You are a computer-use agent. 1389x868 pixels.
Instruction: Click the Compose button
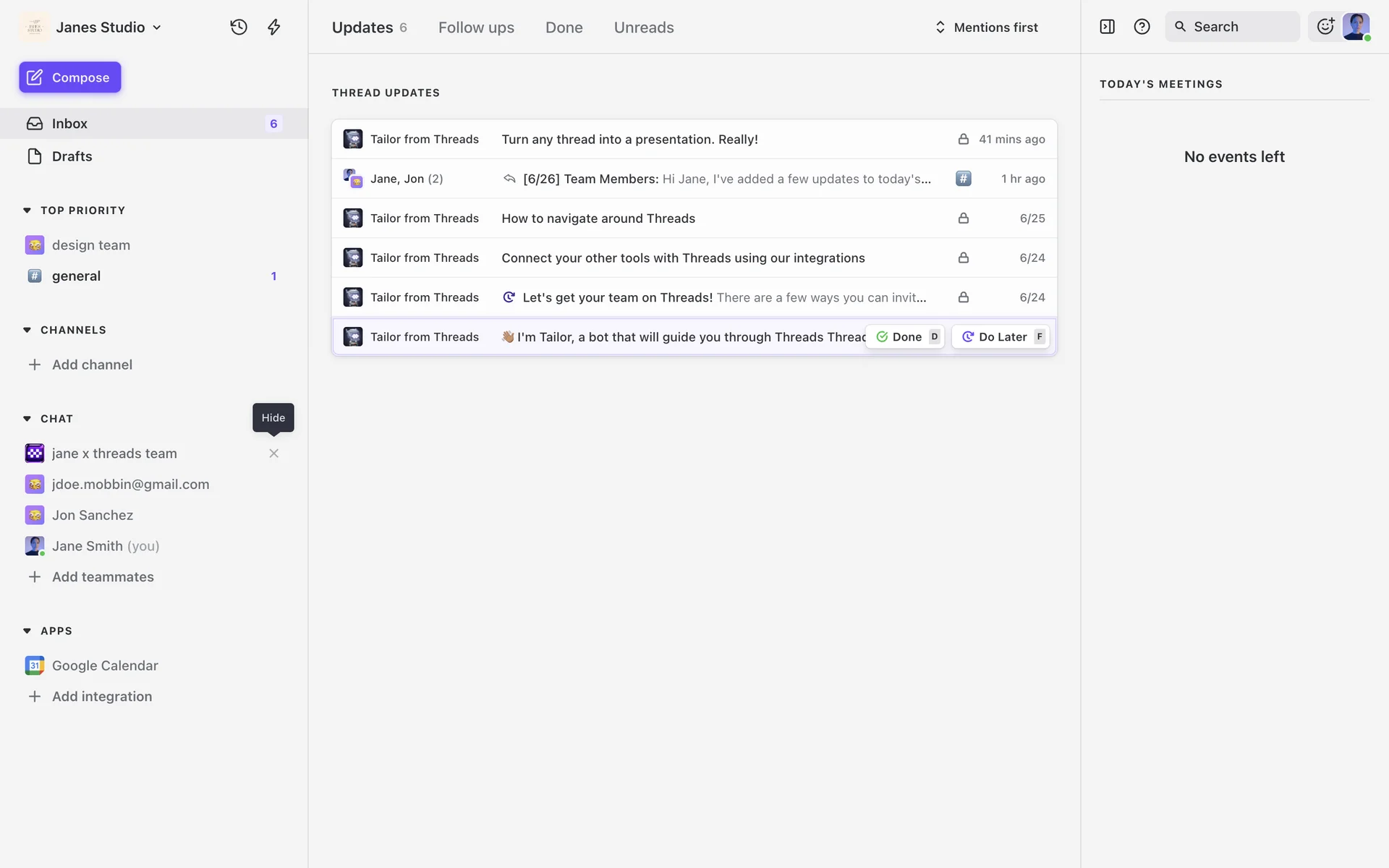click(x=70, y=77)
